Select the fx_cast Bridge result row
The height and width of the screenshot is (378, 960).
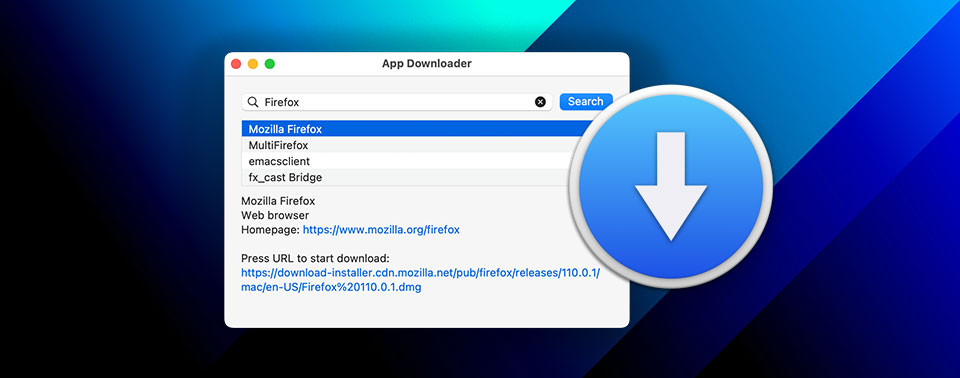click(406, 177)
